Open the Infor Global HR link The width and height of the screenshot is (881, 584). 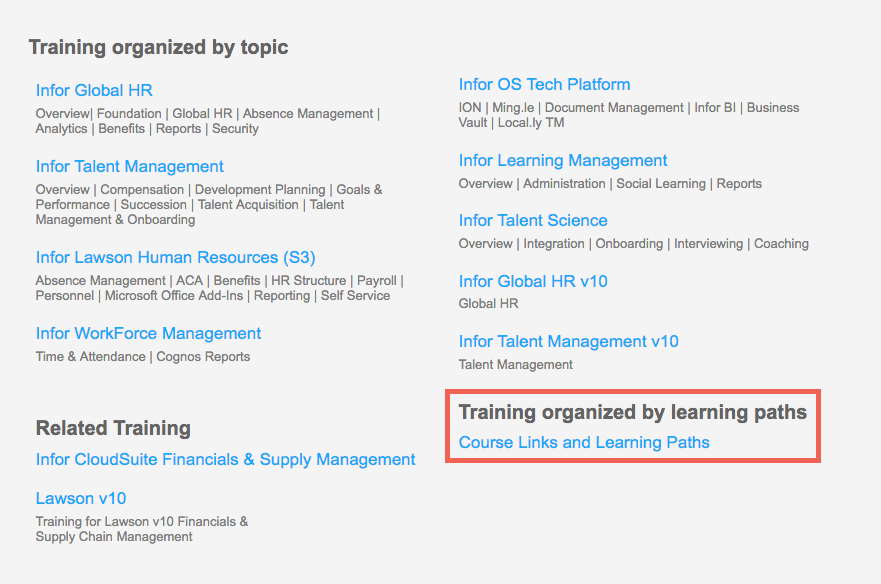(94, 90)
